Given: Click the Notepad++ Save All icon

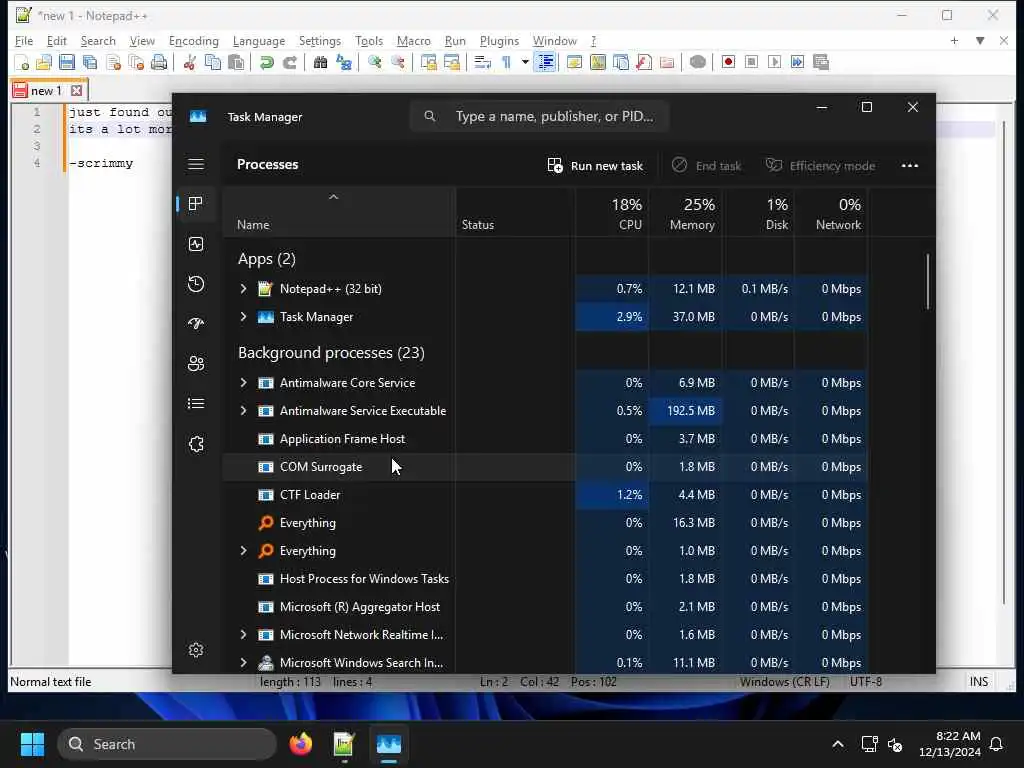Looking at the screenshot, I should 90,62.
